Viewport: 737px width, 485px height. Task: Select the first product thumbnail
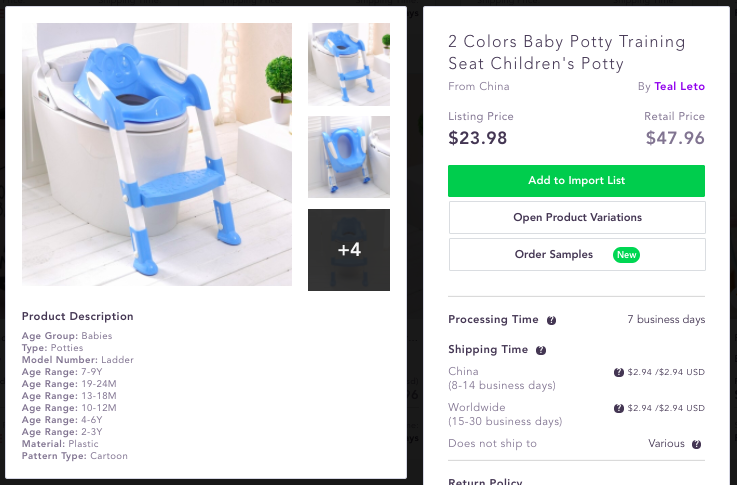point(348,64)
